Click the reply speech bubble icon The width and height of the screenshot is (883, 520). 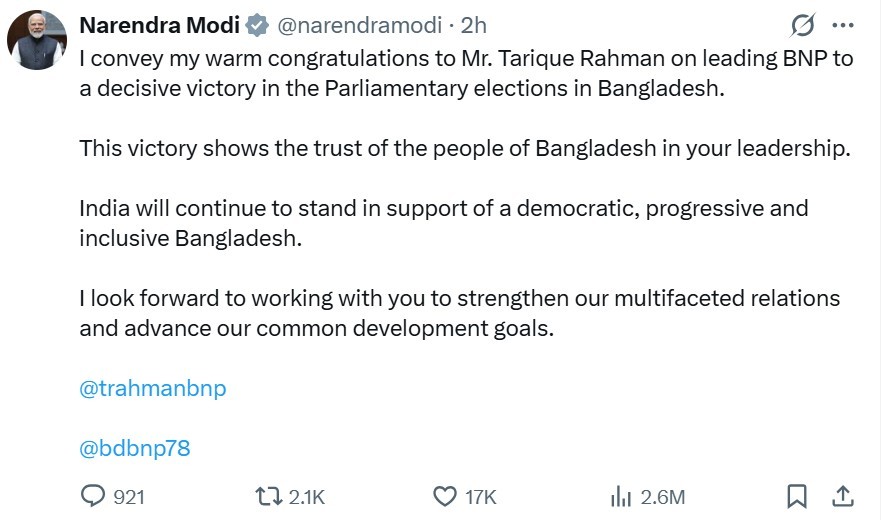tap(93, 496)
